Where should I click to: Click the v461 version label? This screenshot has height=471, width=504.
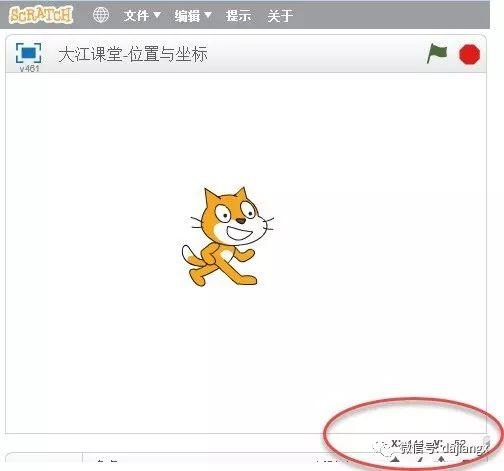(x=29, y=68)
